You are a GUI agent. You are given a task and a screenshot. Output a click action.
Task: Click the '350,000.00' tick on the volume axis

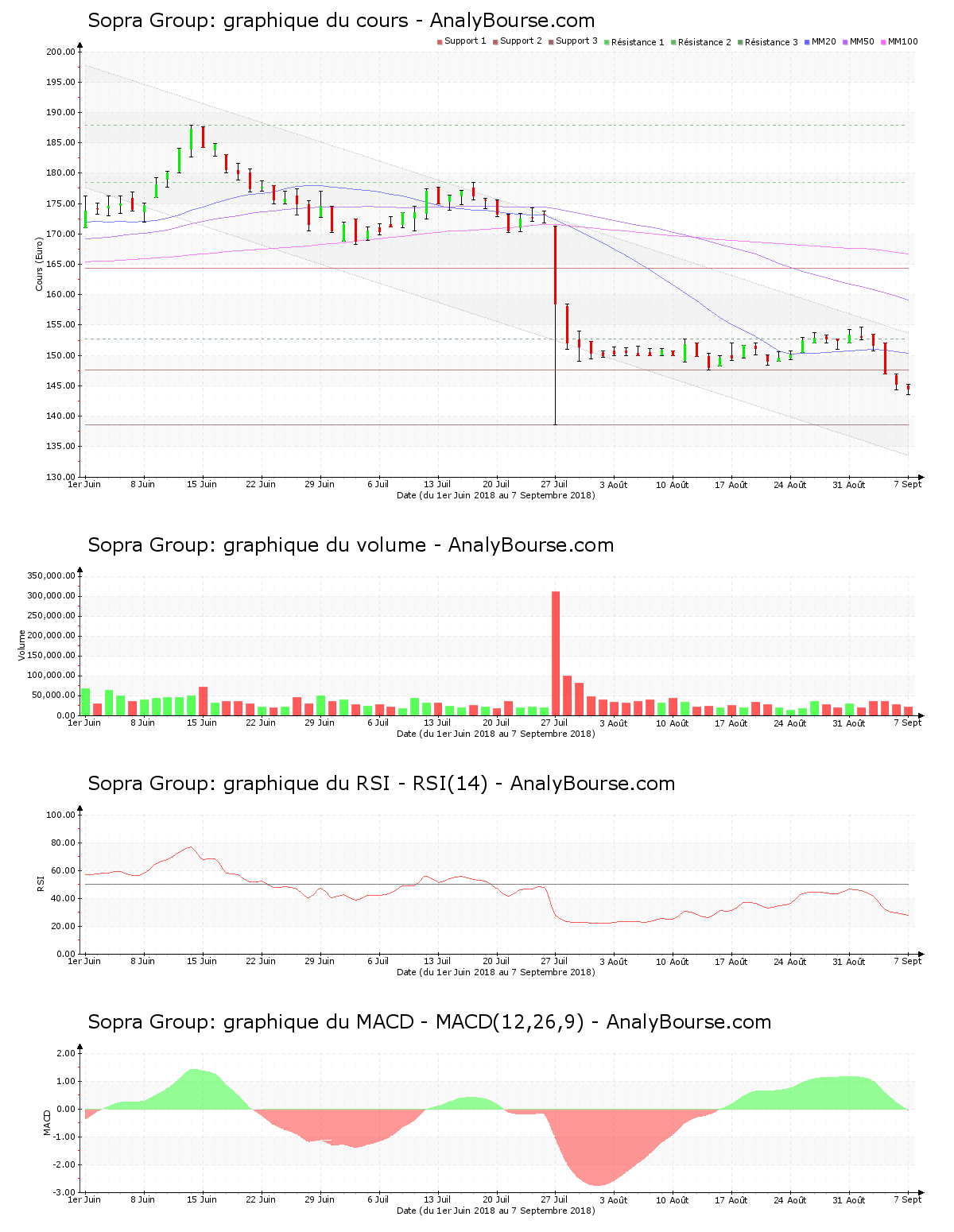click(52, 575)
